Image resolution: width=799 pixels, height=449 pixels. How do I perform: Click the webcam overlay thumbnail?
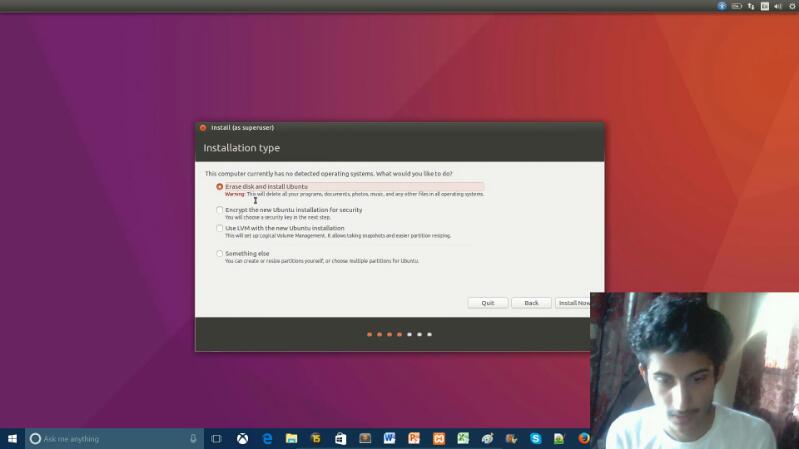(x=695, y=371)
